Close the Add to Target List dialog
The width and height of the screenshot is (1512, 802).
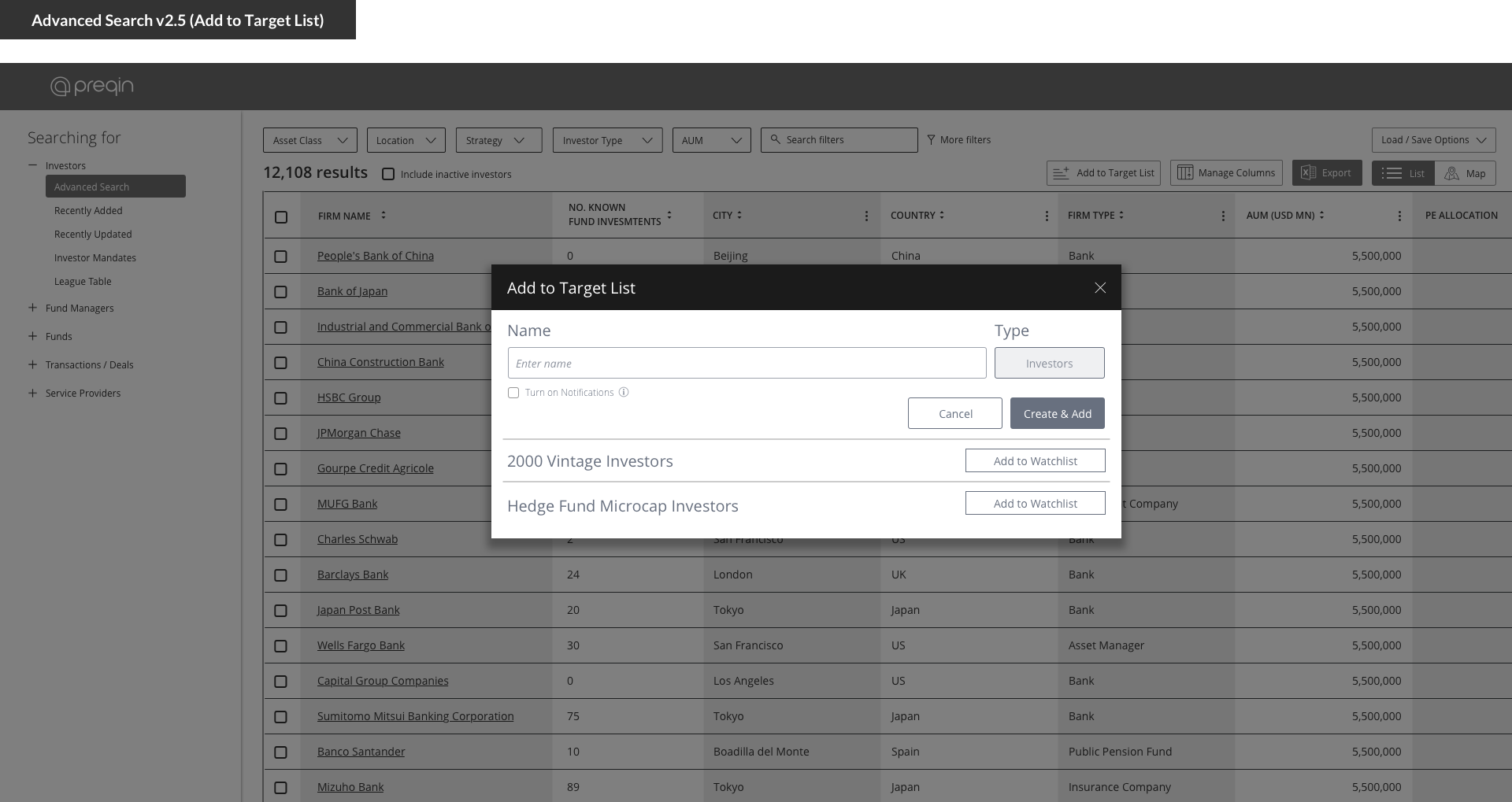click(x=1100, y=288)
